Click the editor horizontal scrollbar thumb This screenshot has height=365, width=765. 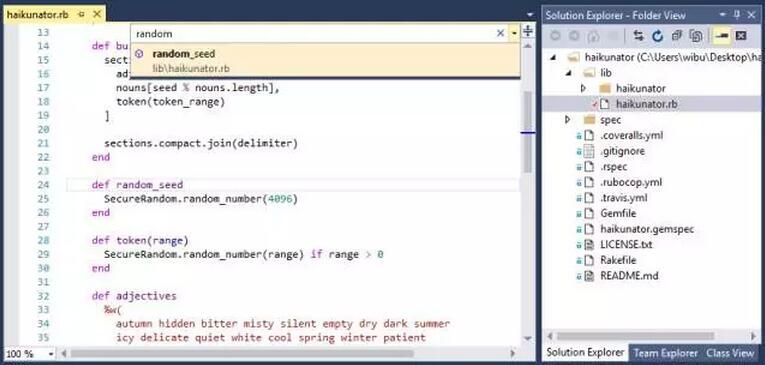pyautogui.click(x=242, y=353)
